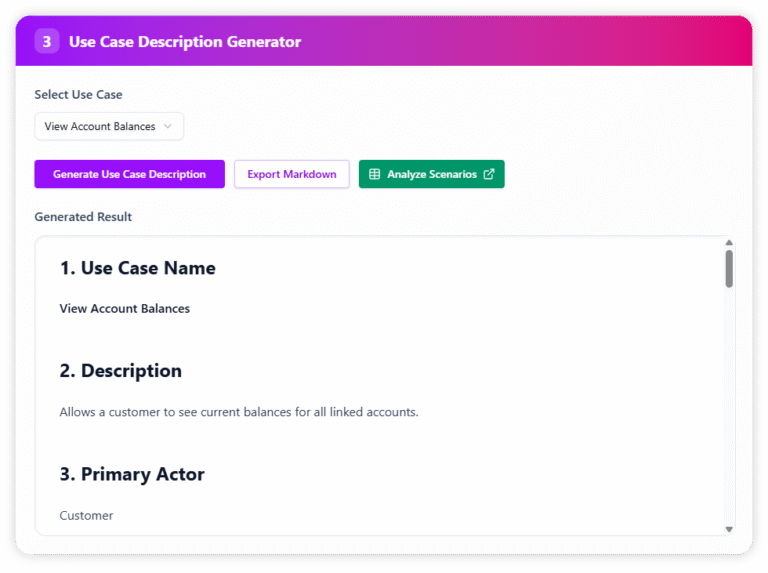The height and width of the screenshot is (573, 768).
Task: Click the scrollbar down arrow in results
Action: [729, 528]
